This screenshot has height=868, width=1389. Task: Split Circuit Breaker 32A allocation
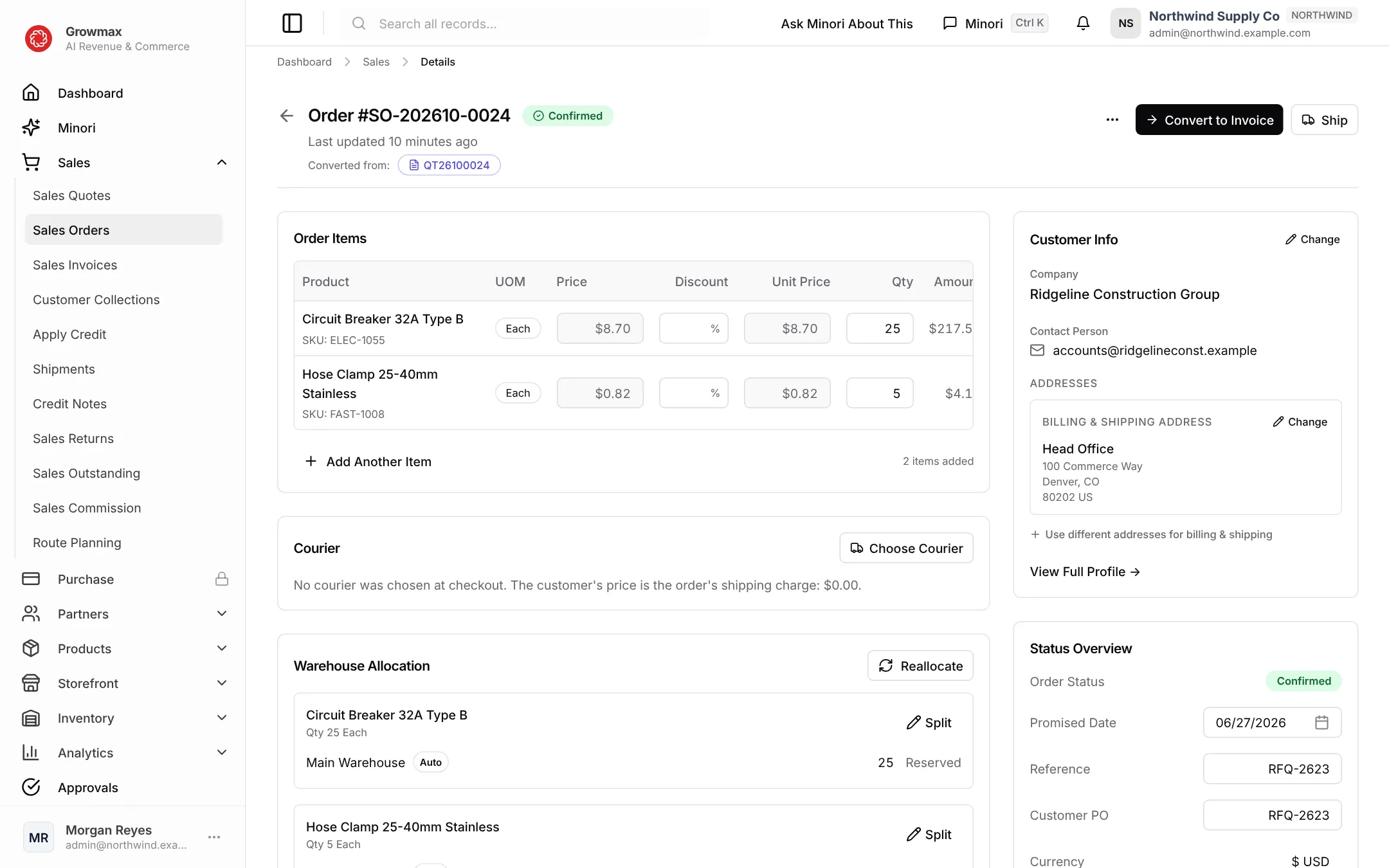coord(929,723)
